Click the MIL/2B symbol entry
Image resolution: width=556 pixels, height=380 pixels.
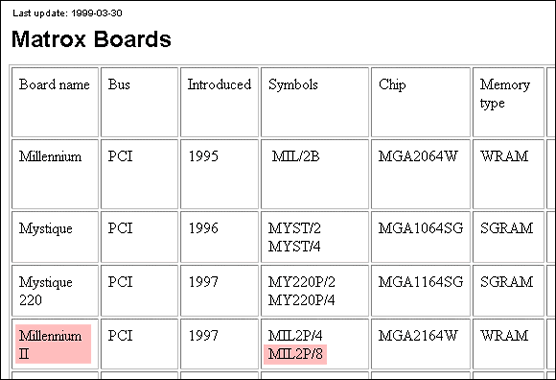[x=296, y=156]
